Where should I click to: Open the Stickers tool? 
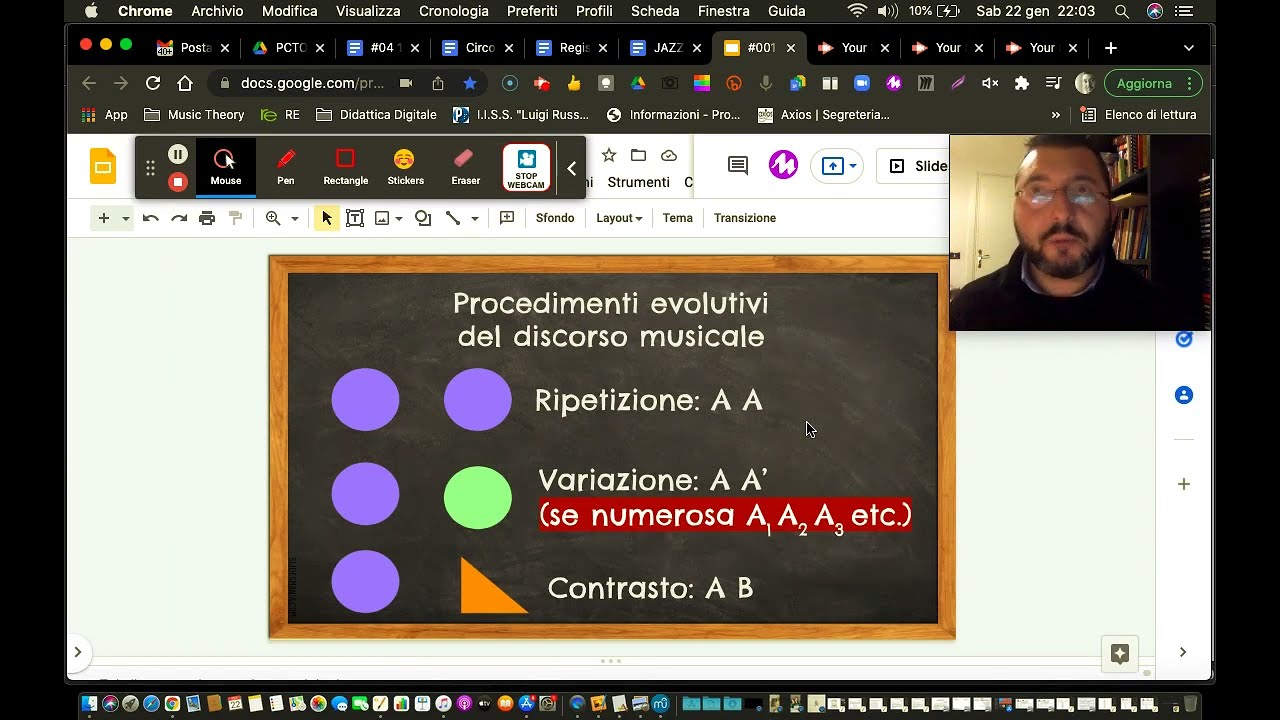click(405, 167)
